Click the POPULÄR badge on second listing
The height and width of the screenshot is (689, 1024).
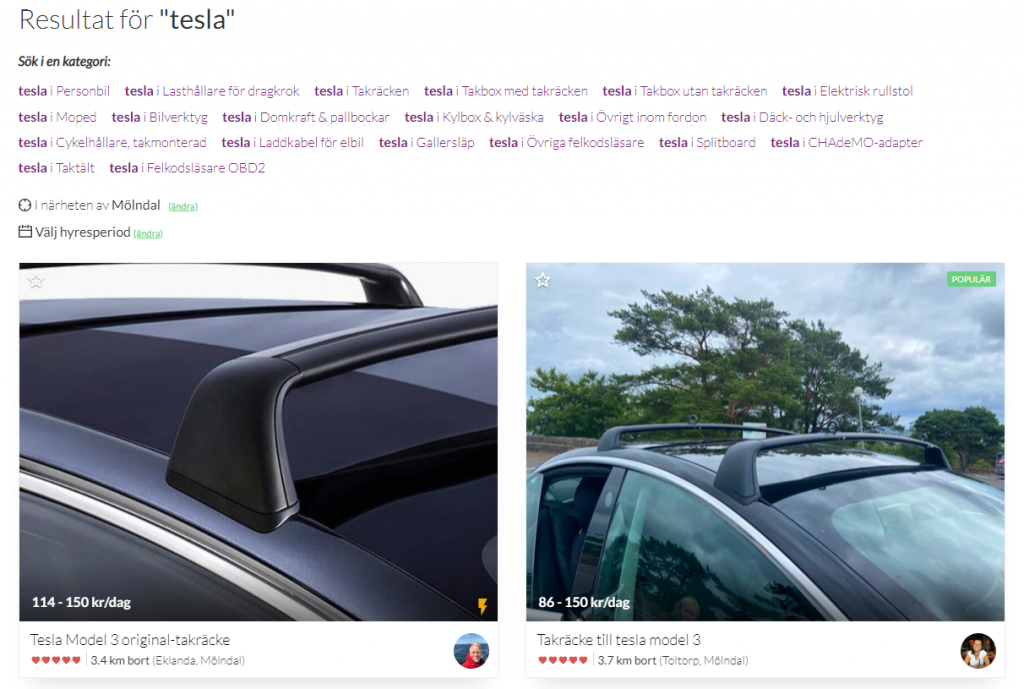coord(971,279)
